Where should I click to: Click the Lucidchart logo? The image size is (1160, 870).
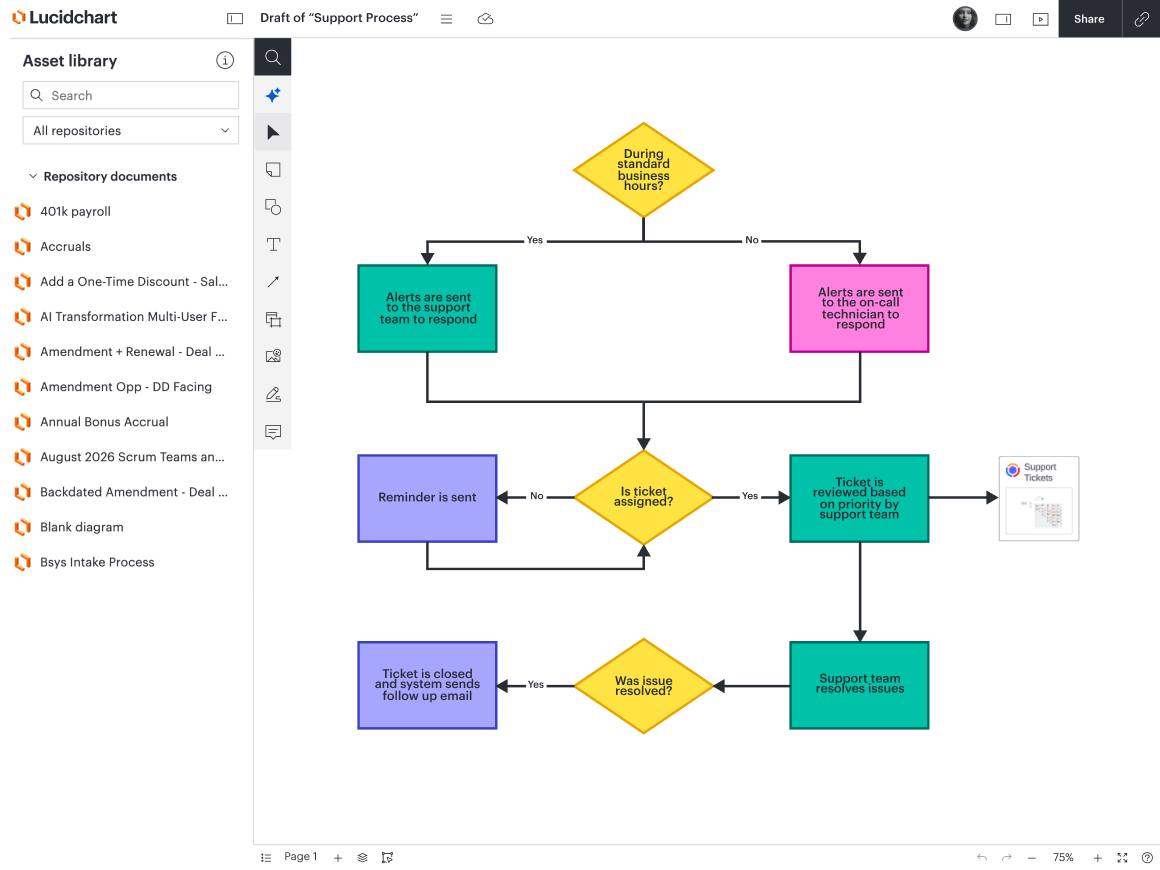point(64,17)
